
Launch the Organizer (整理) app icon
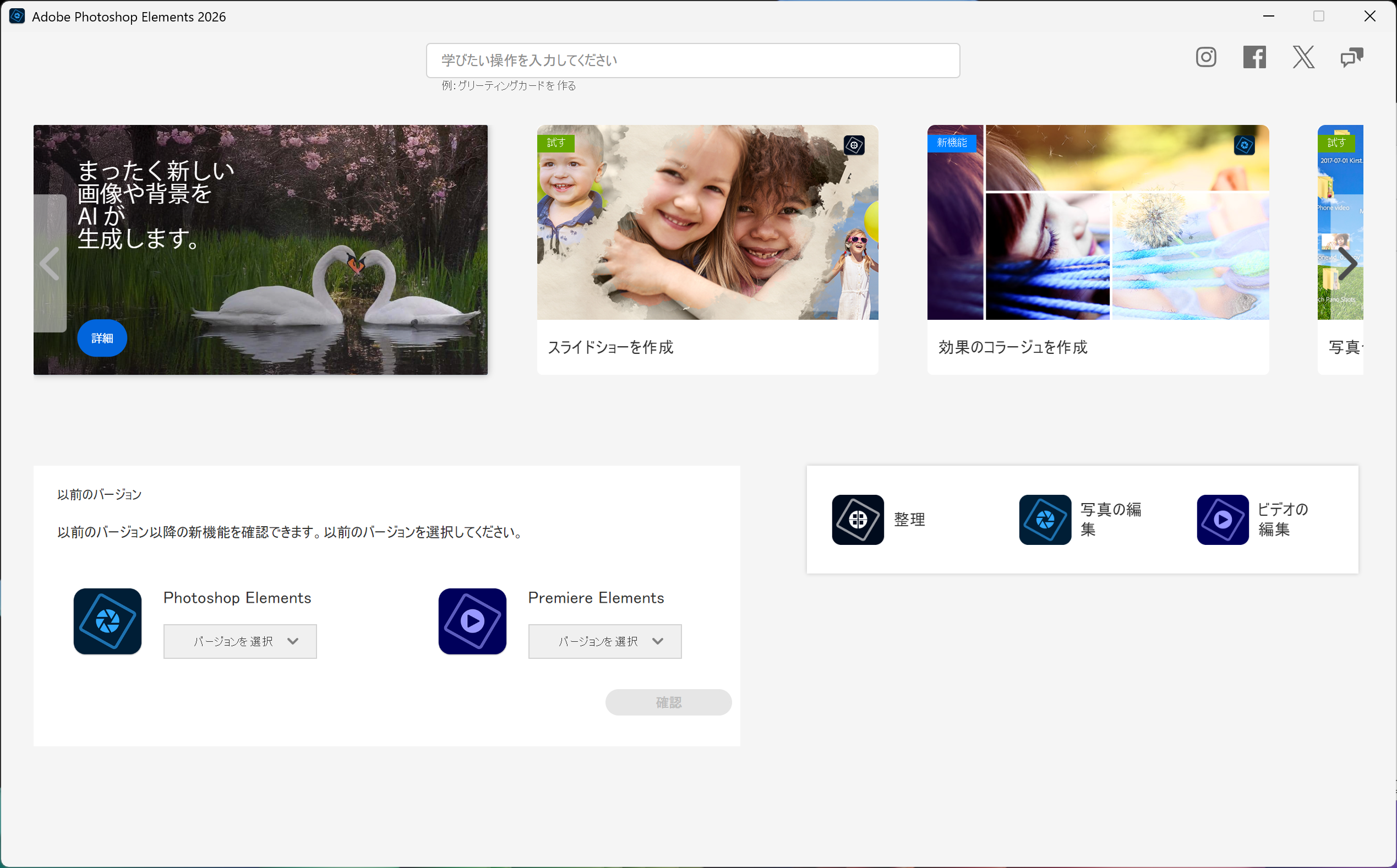coord(858,520)
